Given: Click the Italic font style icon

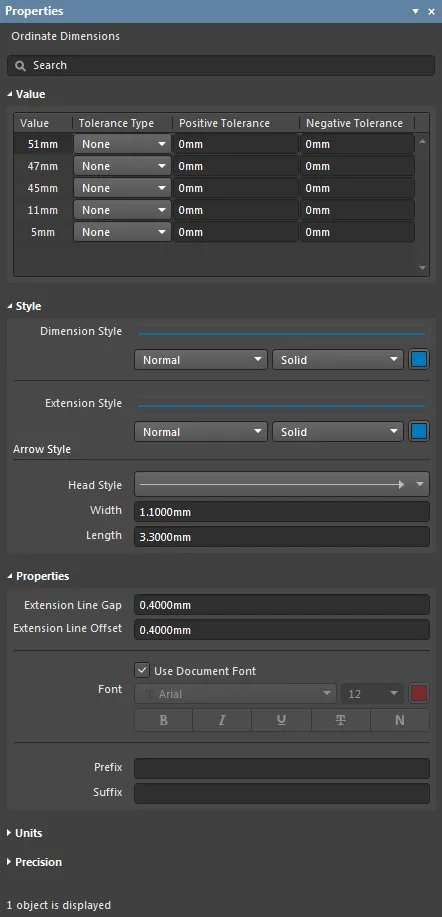Looking at the screenshot, I should 222,720.
